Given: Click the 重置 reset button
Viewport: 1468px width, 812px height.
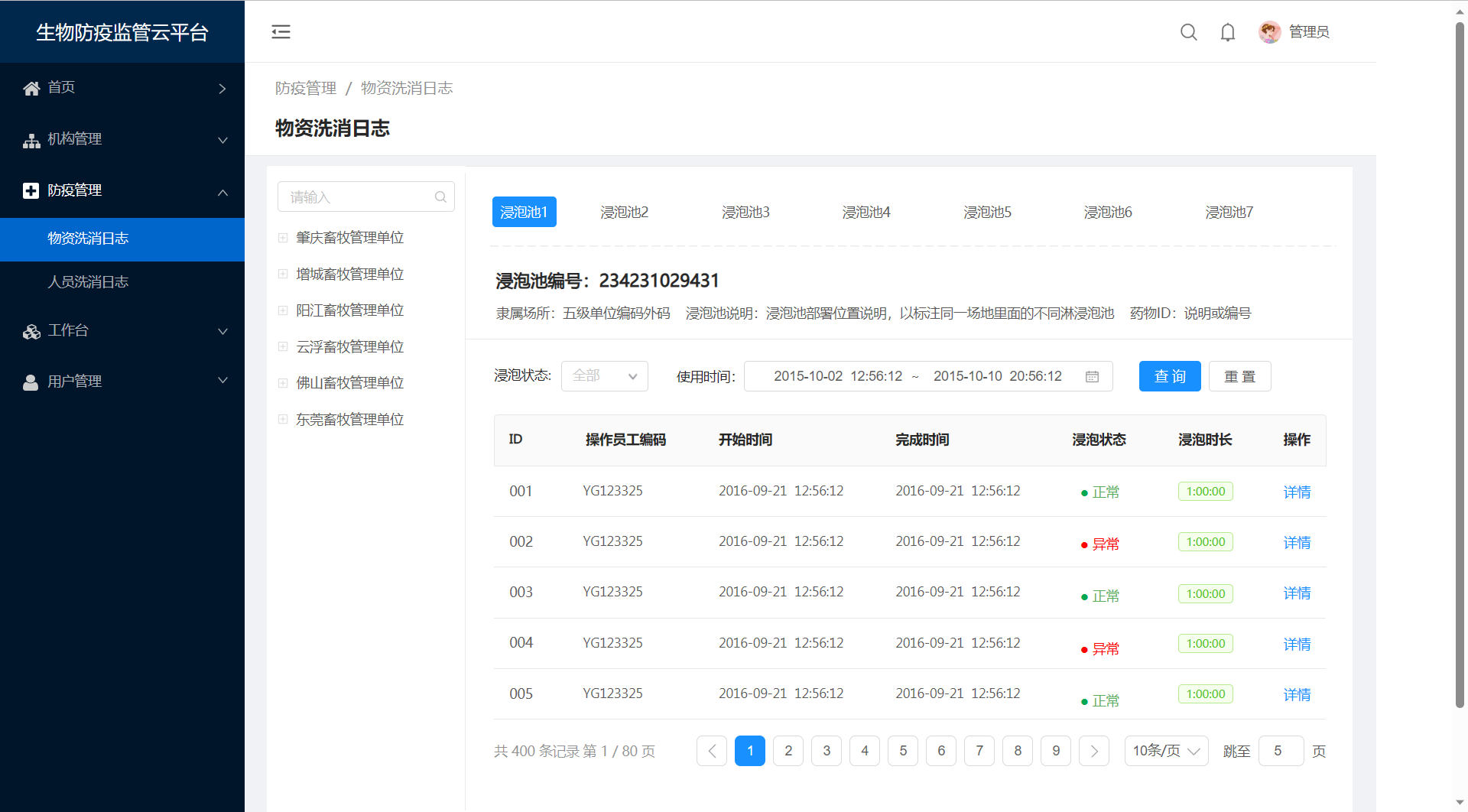Looking at the screenshot, I should (x=1240, y=376).
